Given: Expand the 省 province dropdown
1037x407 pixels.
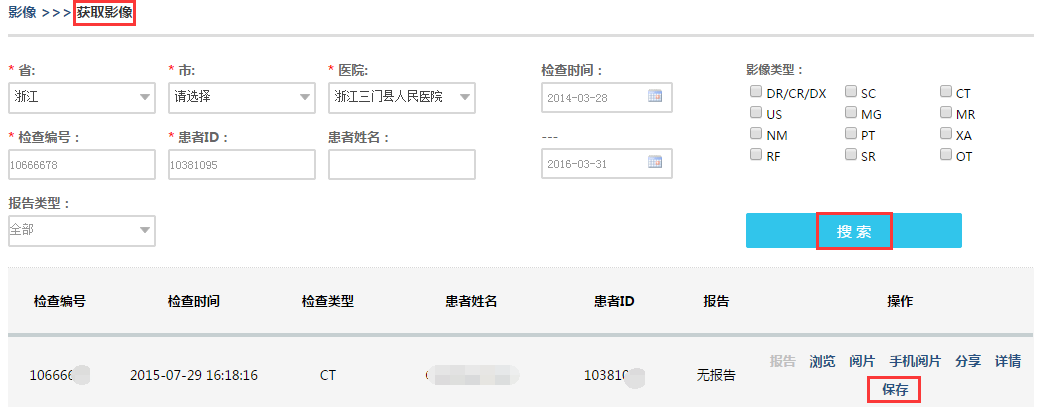Looking at the screenshot, I should pos(81,97).
